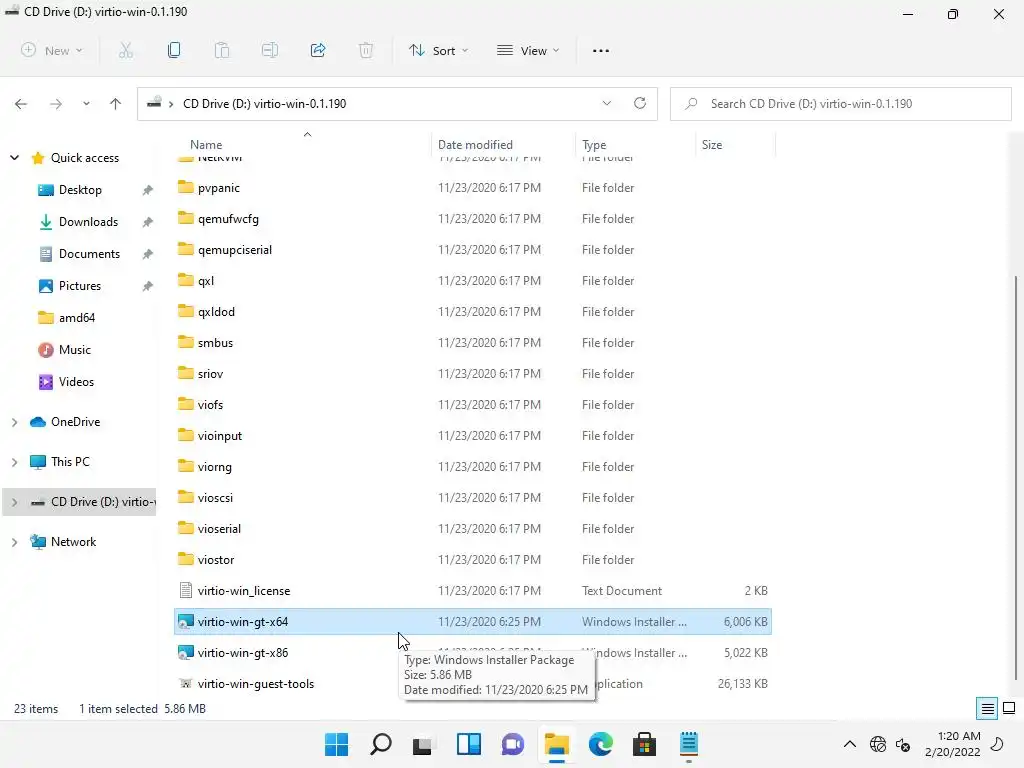Image resolution: width=1024 pixels, height=768 pixels.
Task: Open Widgets from the taskbar
Action: (x=469, y=744)
